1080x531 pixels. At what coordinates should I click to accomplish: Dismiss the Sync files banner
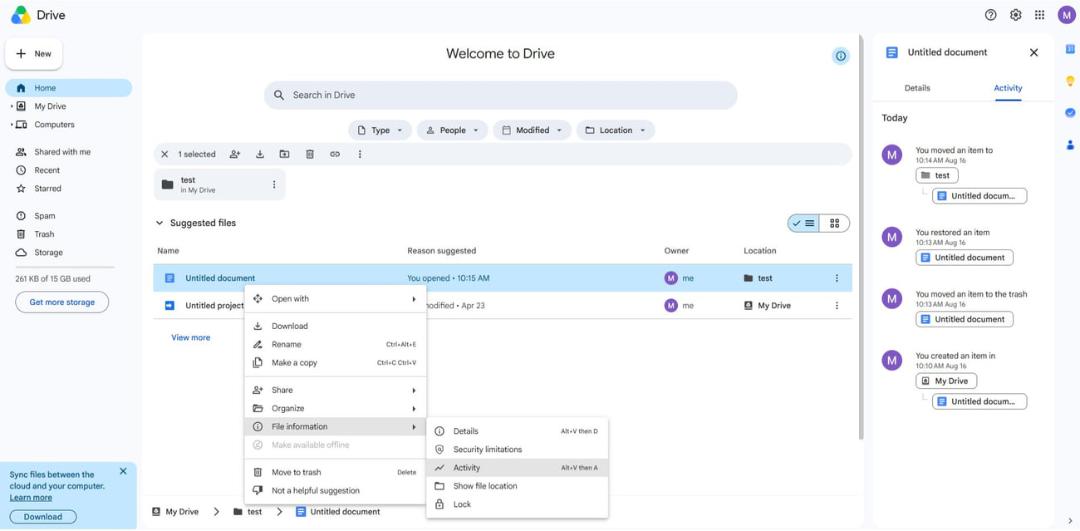point(123,471)
